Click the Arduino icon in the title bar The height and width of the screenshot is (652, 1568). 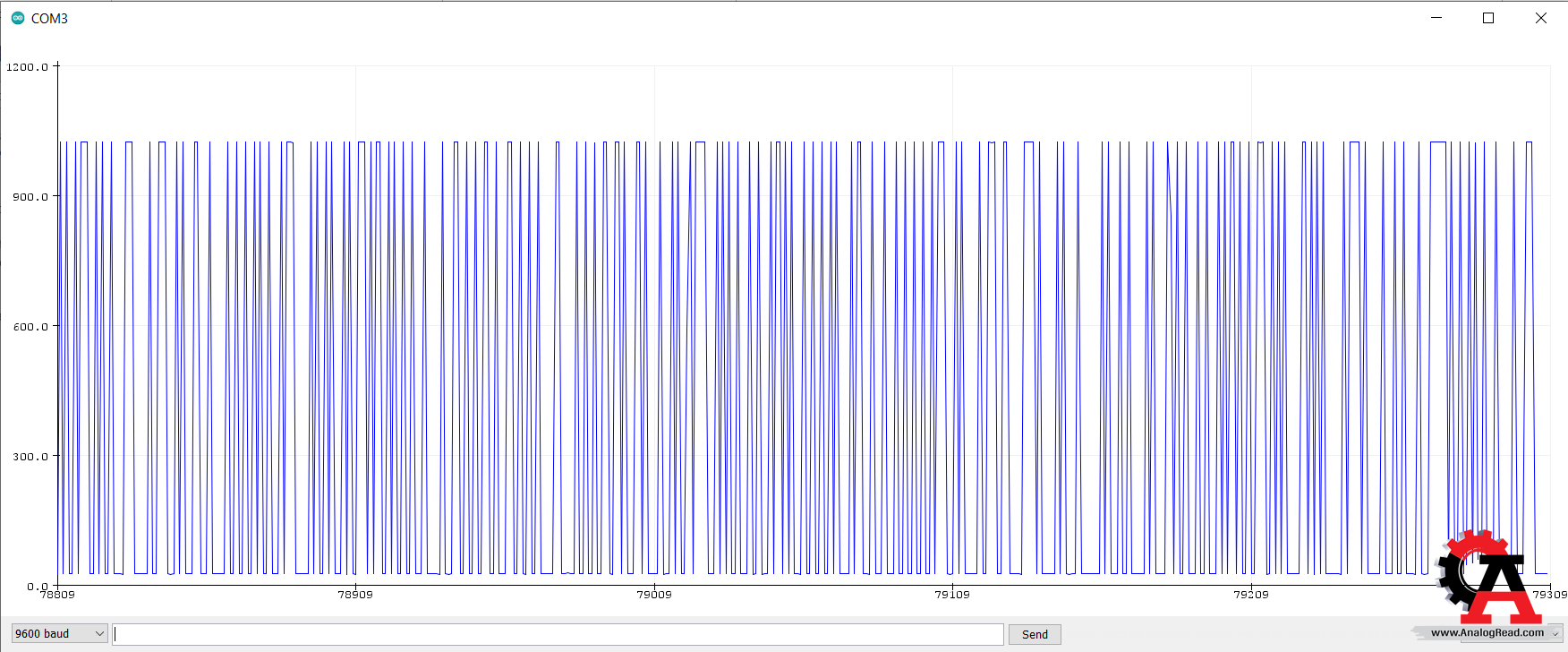17,18
